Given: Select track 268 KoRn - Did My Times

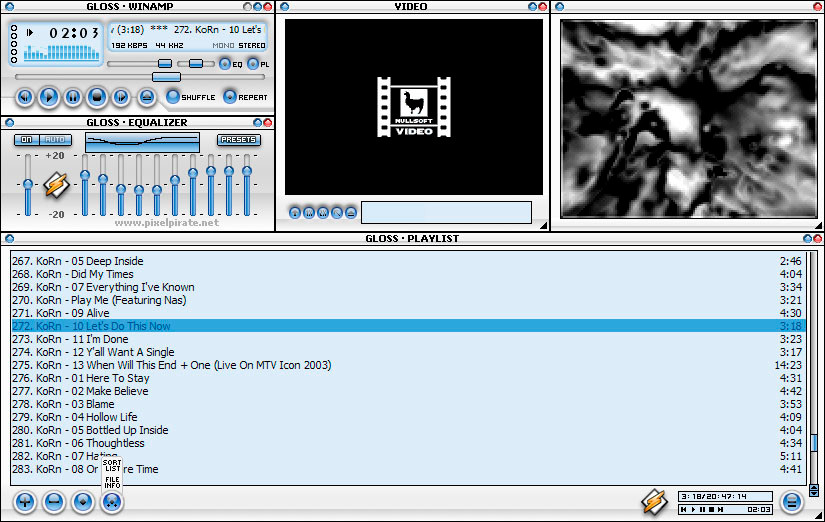Looking at the screenshot, I should pos(408,274).
